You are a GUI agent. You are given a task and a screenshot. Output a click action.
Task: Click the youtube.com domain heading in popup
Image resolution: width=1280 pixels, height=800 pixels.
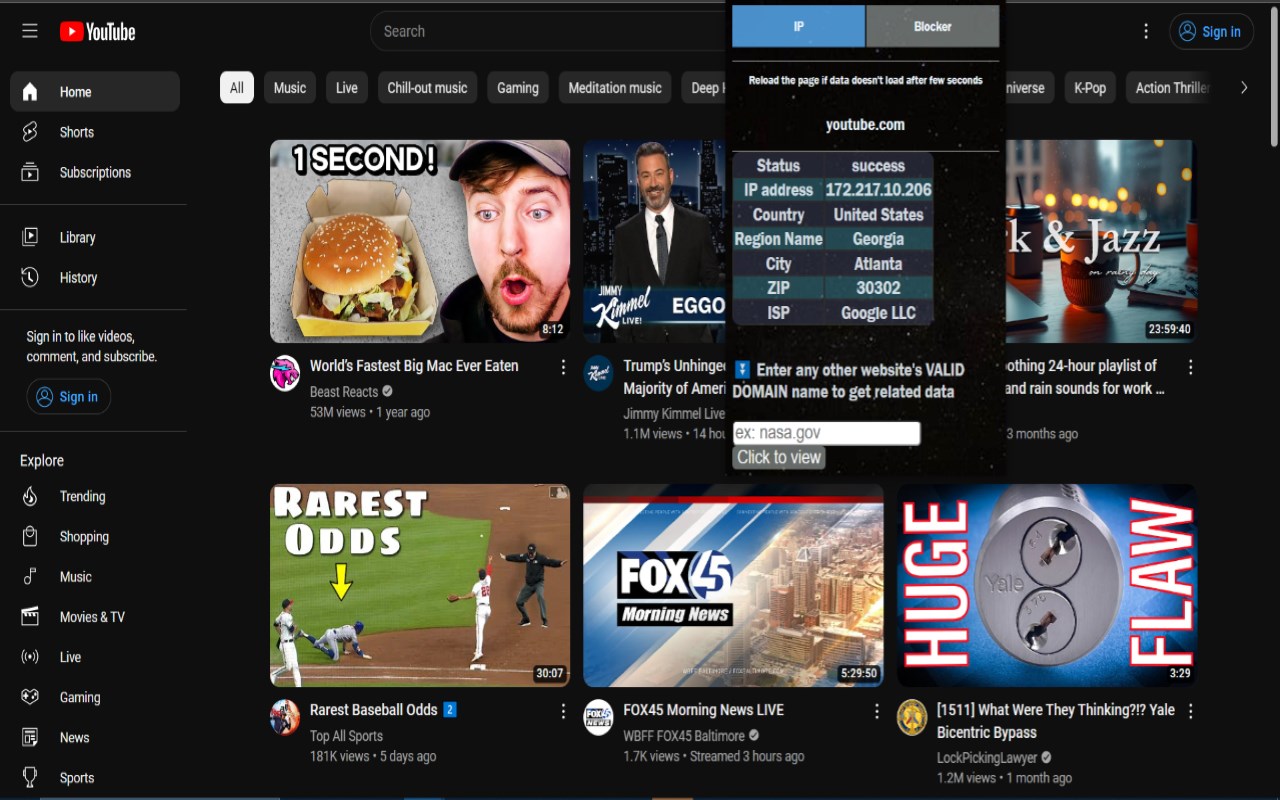coord(865,125)
